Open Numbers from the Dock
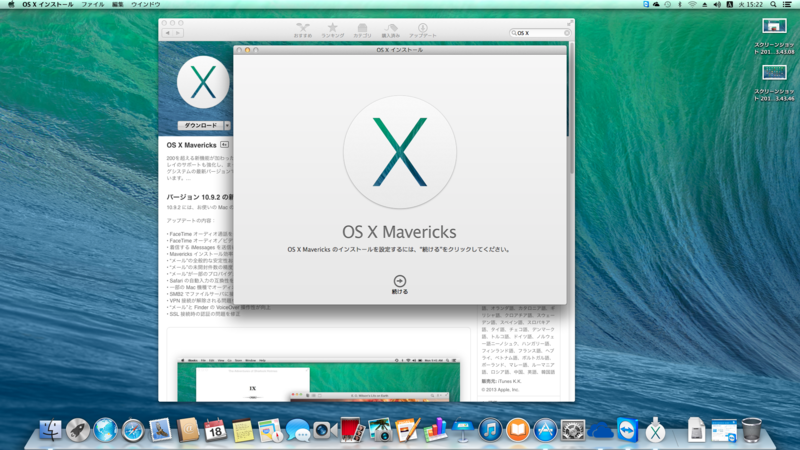Viewport: 800px width, 450px height. click(435, 430)
